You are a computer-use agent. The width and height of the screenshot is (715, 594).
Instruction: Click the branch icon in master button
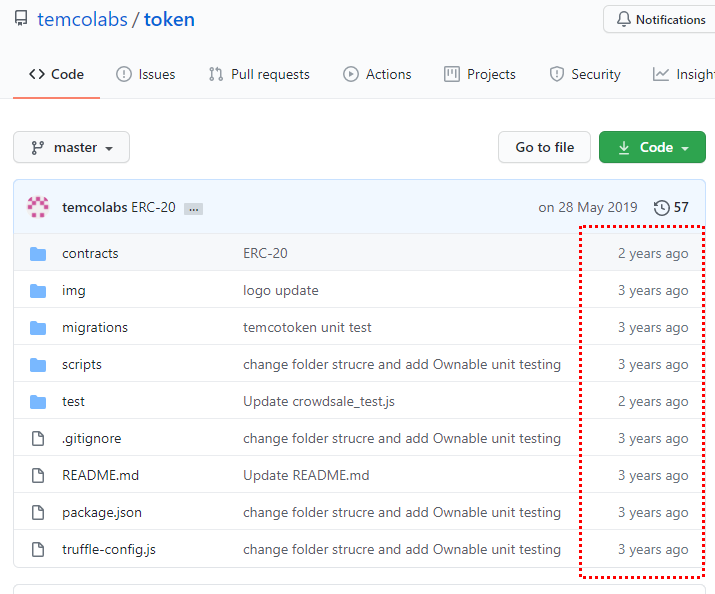pos(37,148)
